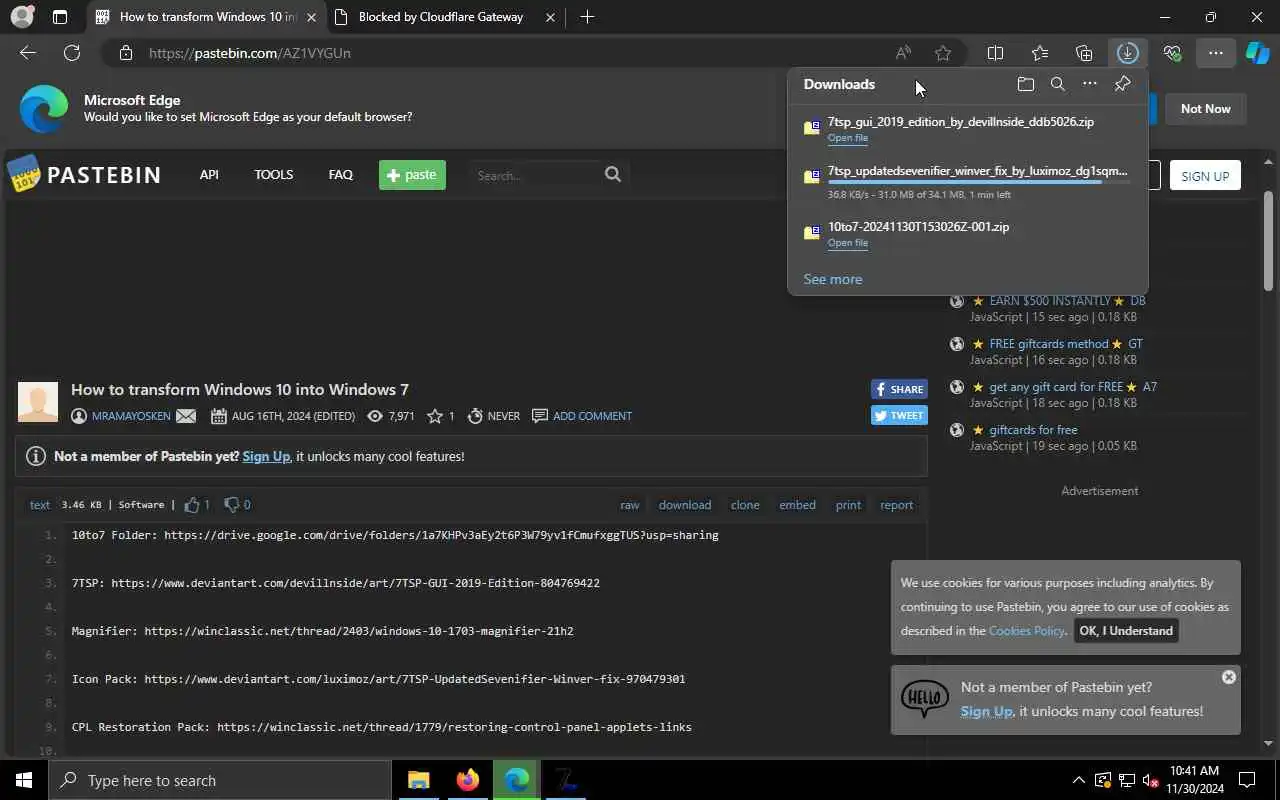
Task: Click Sign Up link in member notice
Action: pyautogui.click(x=266, y=456)
